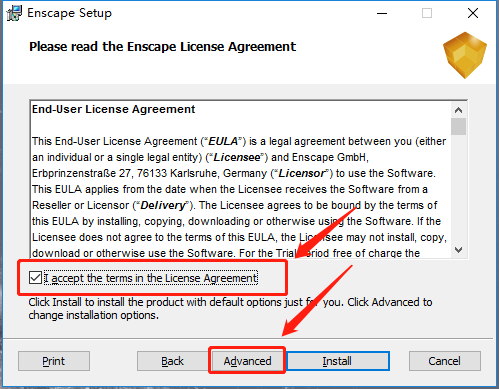The width and height of the screenshot is (499, 389).
Task: Click the golden Enscape cube logo
Action: 465,55
